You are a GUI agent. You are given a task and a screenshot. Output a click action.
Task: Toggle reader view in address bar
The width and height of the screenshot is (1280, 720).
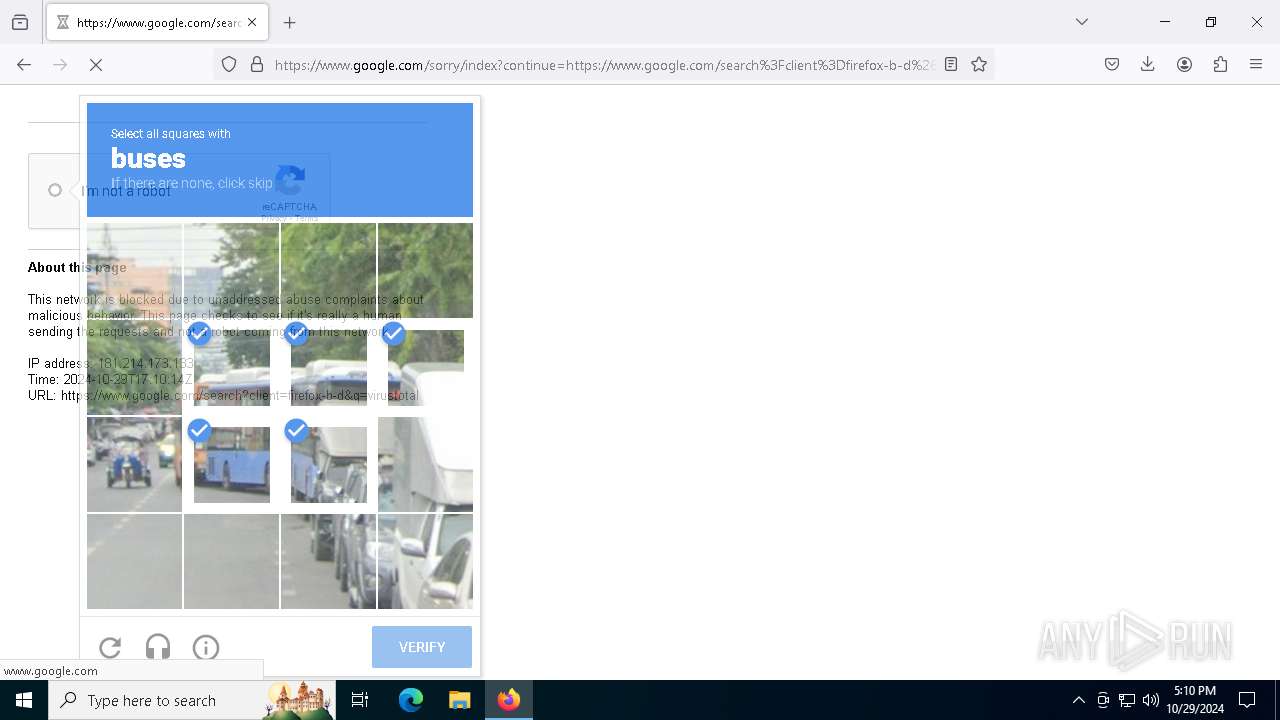[951, 65]
